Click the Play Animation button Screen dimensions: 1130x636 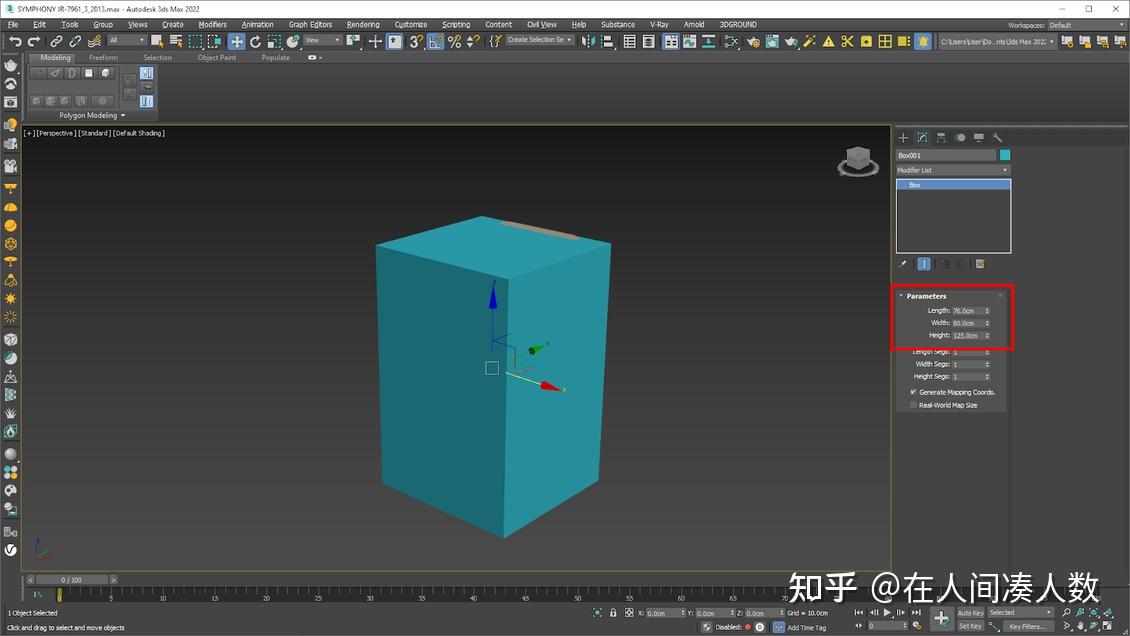click(x=887, y=613)
